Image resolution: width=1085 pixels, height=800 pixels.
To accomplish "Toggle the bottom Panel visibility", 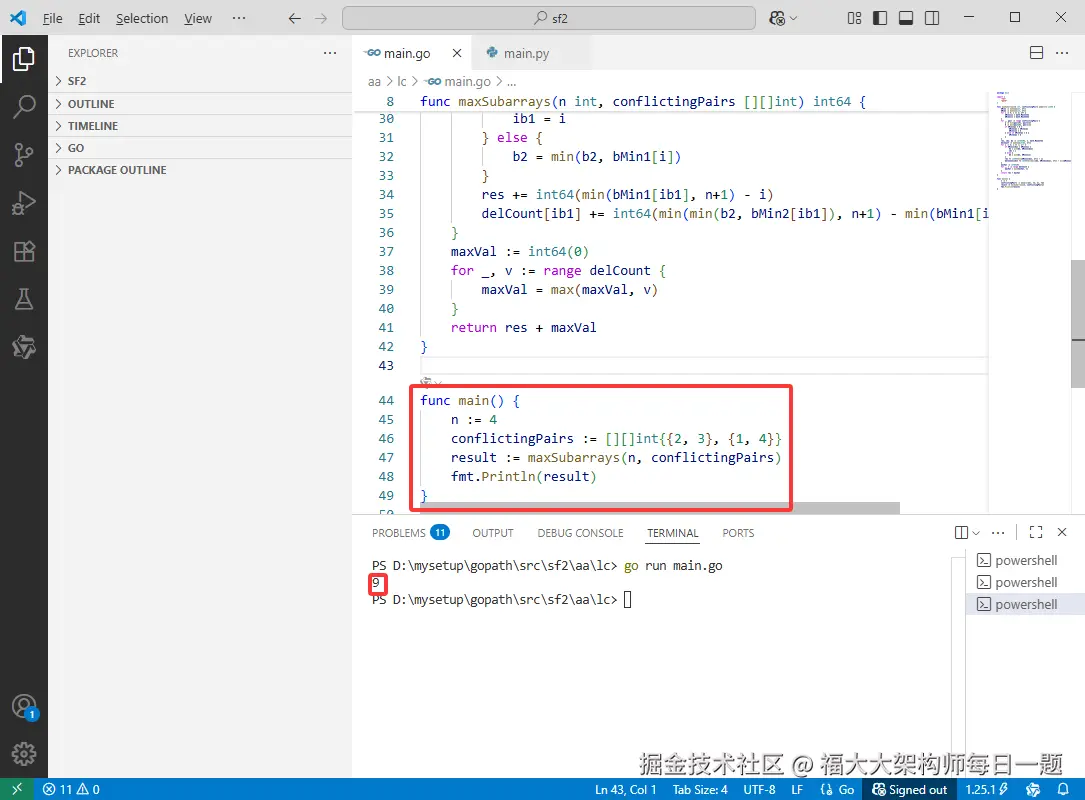I will point(906,18).
